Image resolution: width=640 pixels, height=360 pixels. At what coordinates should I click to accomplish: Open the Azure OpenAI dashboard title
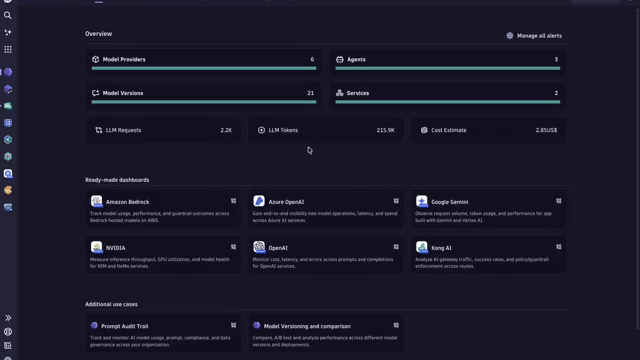point(286,202)
